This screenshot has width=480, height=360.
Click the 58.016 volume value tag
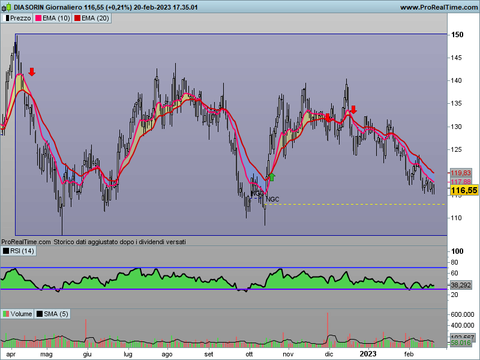(461, 343)
